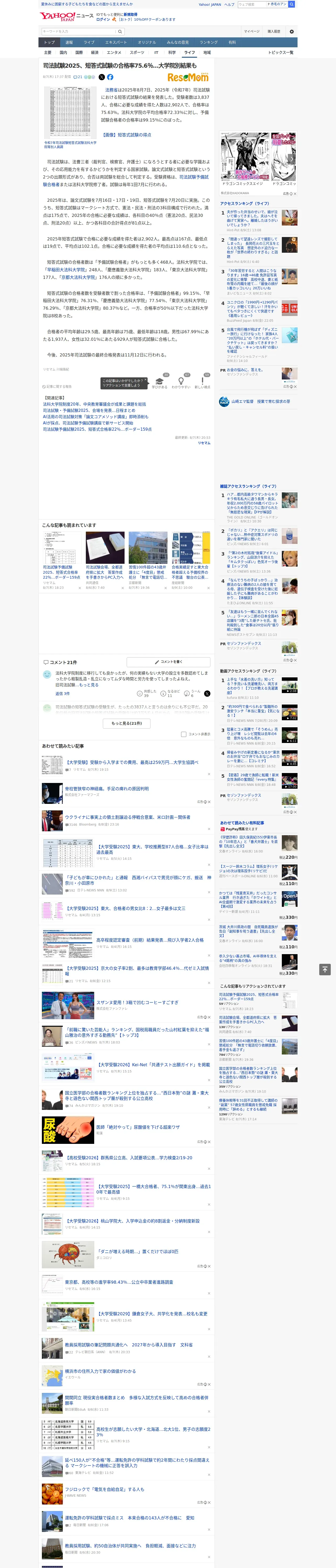Open ウクライナに事実上の領土割譲迫る article

pyautogui.click(x=127, y=817)
